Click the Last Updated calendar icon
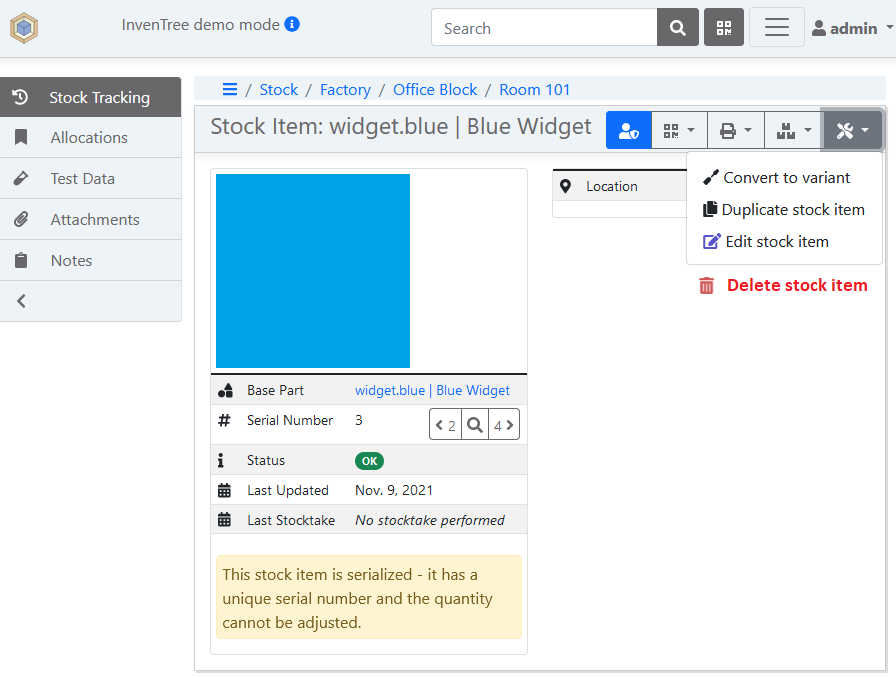 [x=224, y=490]
